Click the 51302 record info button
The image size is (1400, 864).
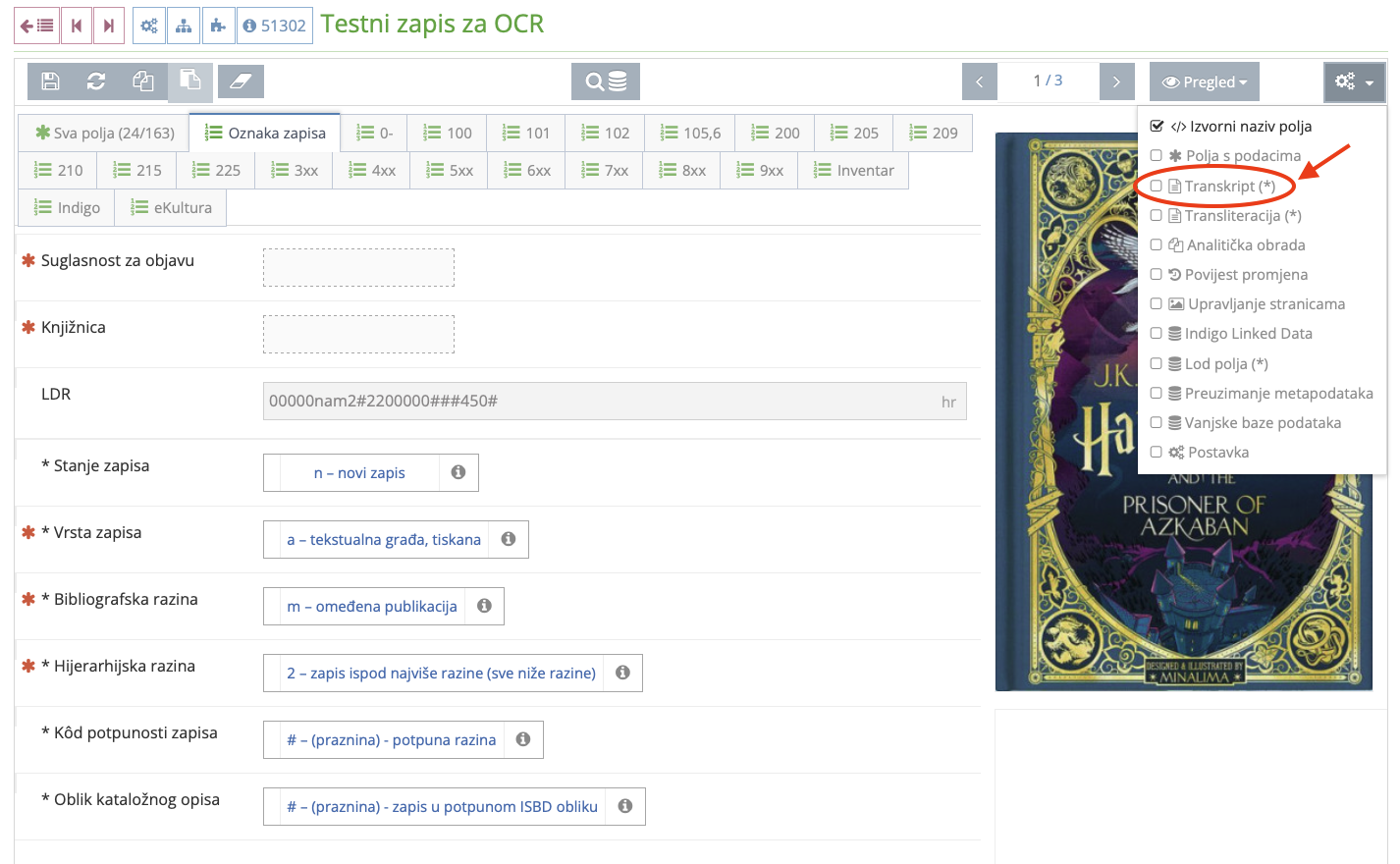(274, 27)
